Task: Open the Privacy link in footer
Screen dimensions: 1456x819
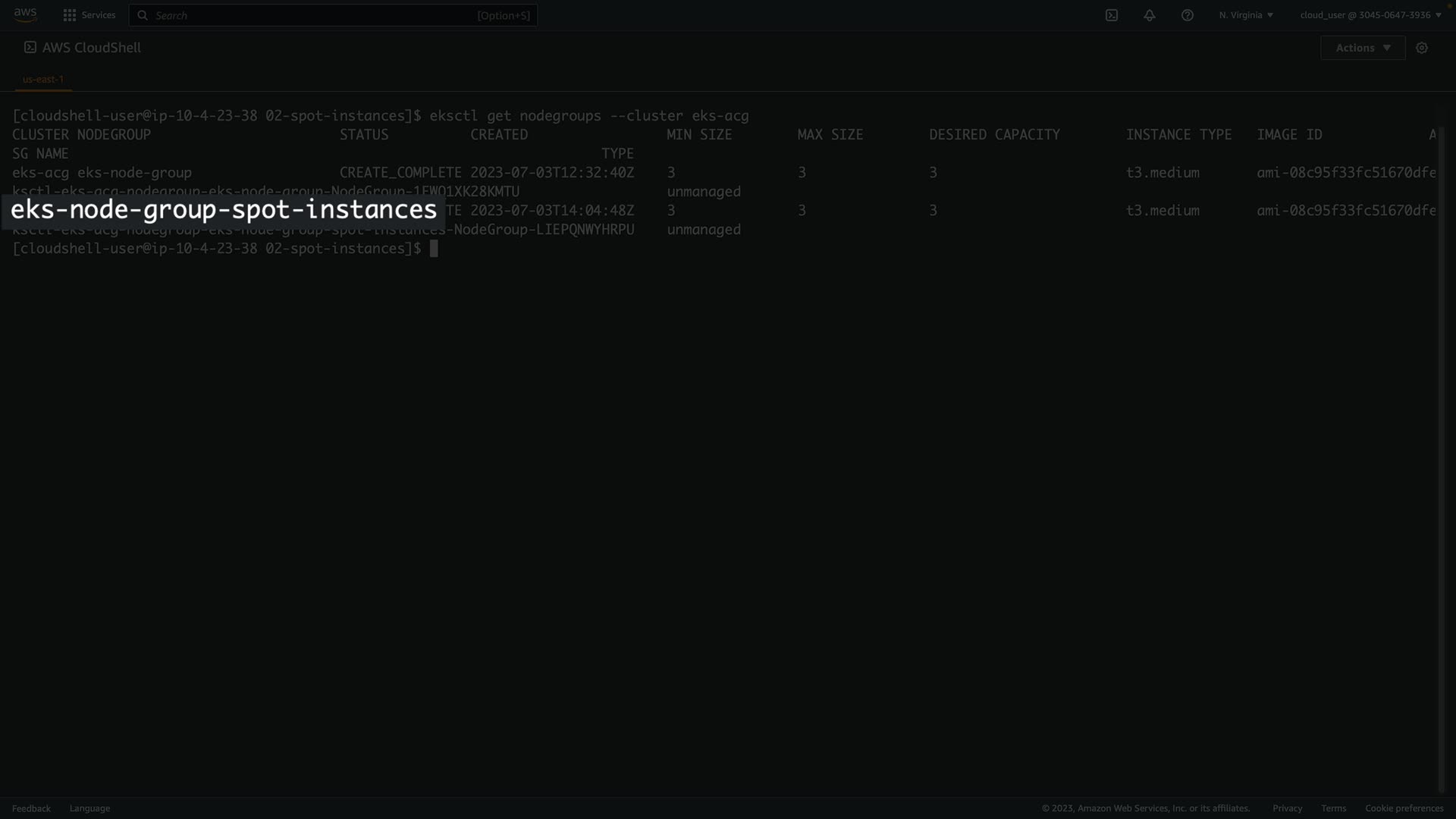Action: click(x=1287, y=808)
